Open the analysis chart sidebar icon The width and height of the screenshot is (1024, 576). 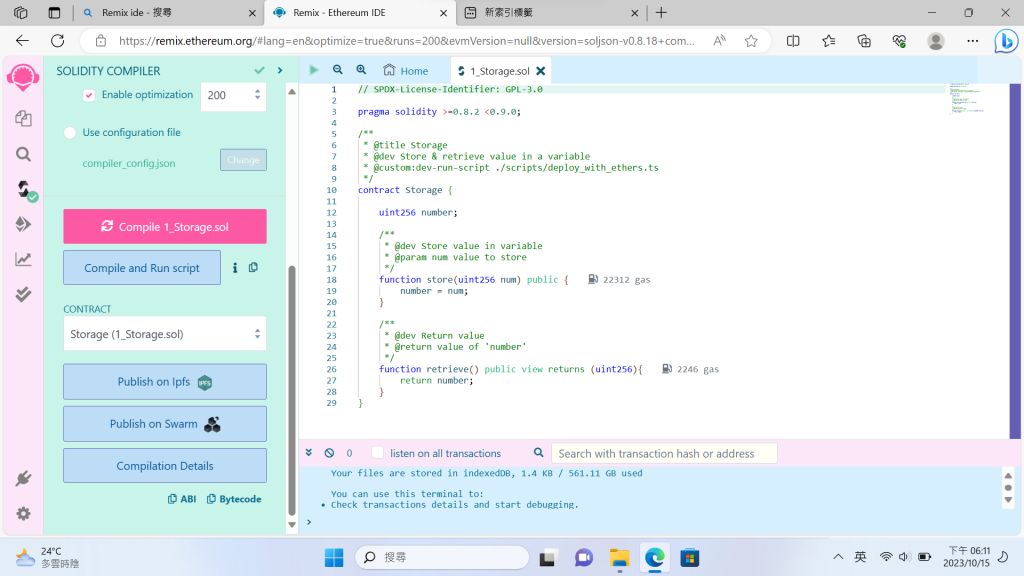pos(23,259)
